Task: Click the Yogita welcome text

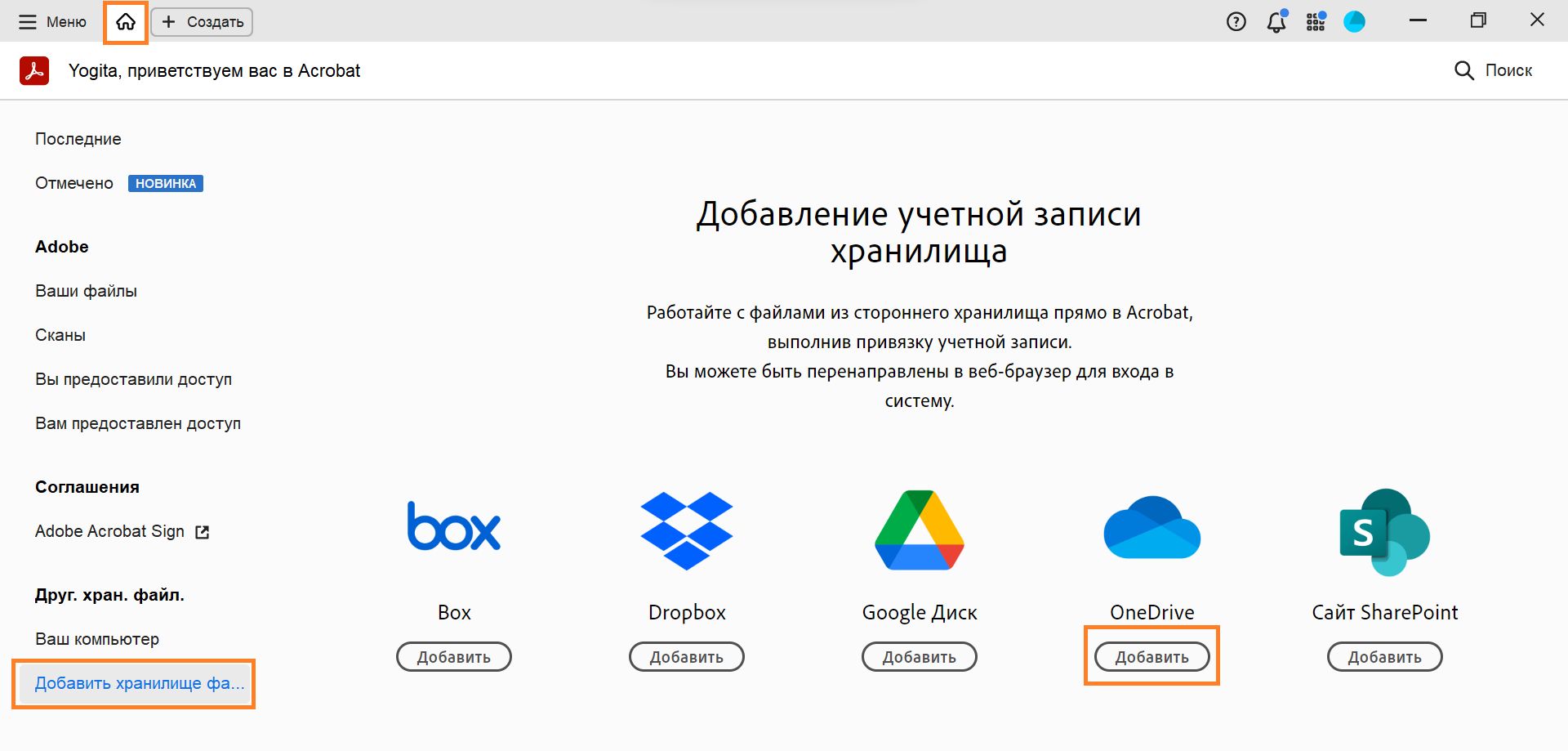Action: [x=214, y=71]
